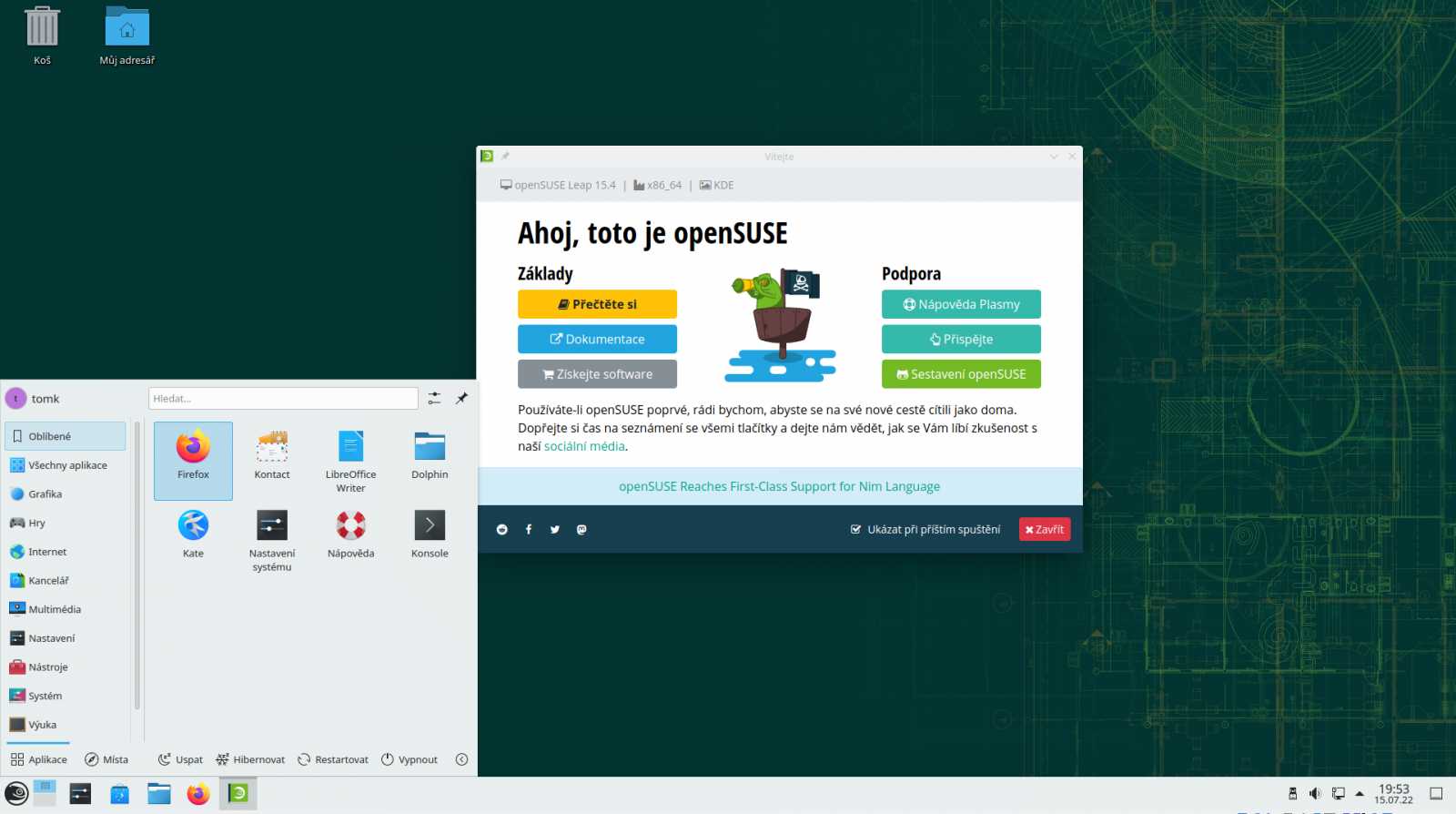Open Nastavení systému from favorites
The image size is (1456, 814).
point(272,540)
